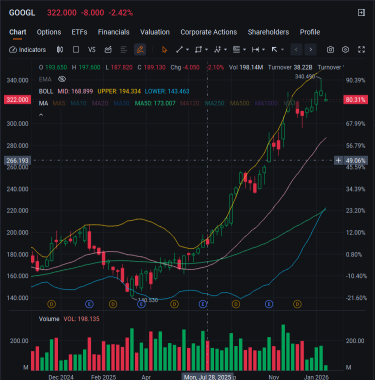The width and height of the screenshot is (375, 380).
Task: Toggle the MA30 line label
Action: (121, 103)
